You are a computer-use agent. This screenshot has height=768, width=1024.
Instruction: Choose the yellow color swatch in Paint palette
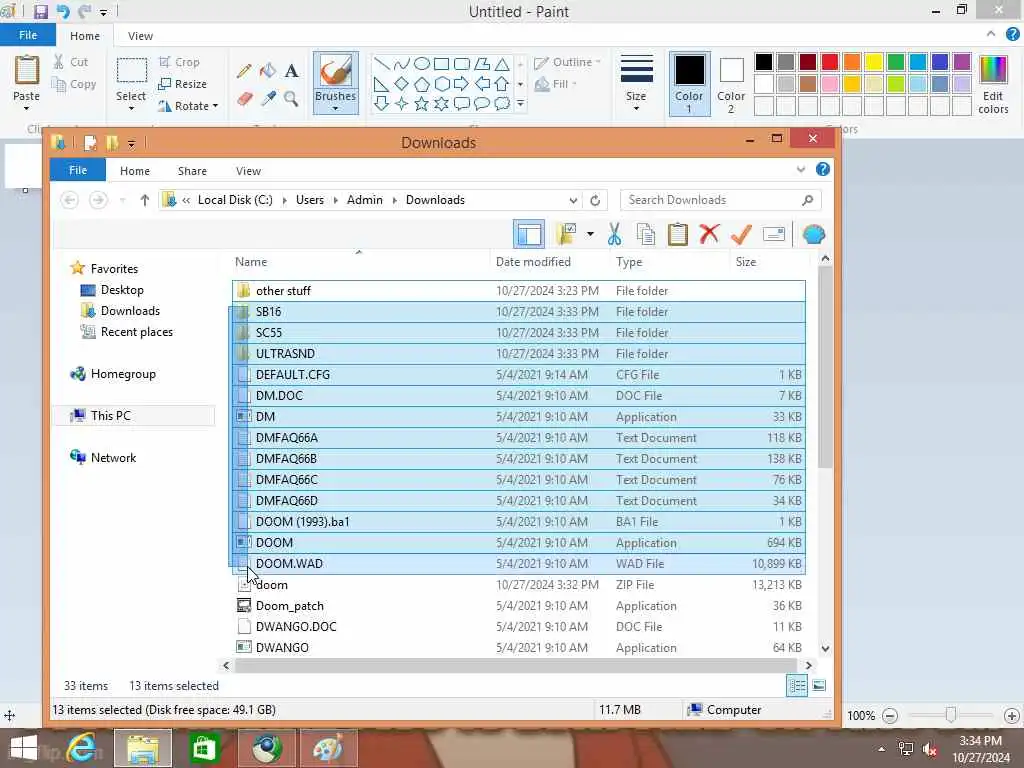[874, 62]
